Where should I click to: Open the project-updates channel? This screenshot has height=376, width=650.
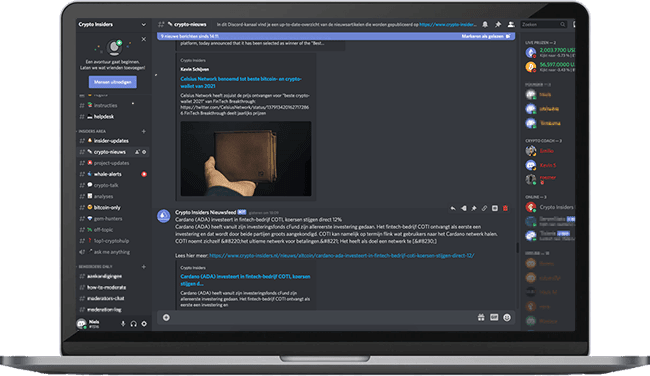point(112,163)
